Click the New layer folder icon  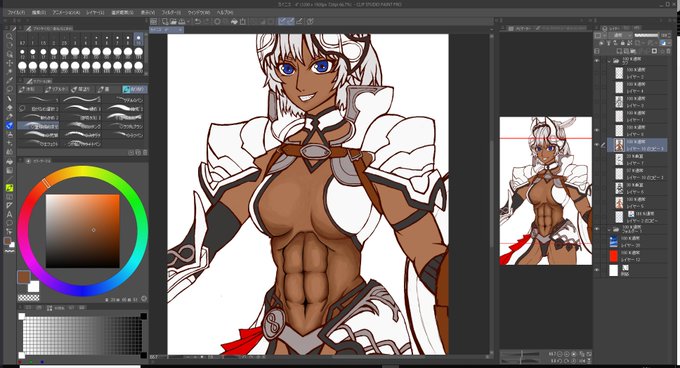(634, 51)
